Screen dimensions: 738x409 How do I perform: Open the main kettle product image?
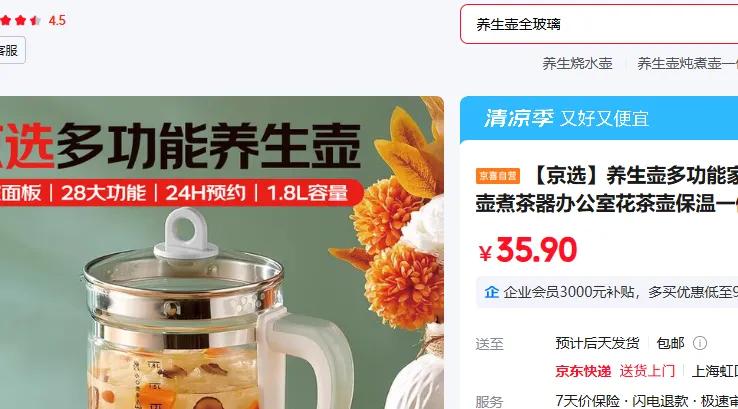(x=222, y=253)
